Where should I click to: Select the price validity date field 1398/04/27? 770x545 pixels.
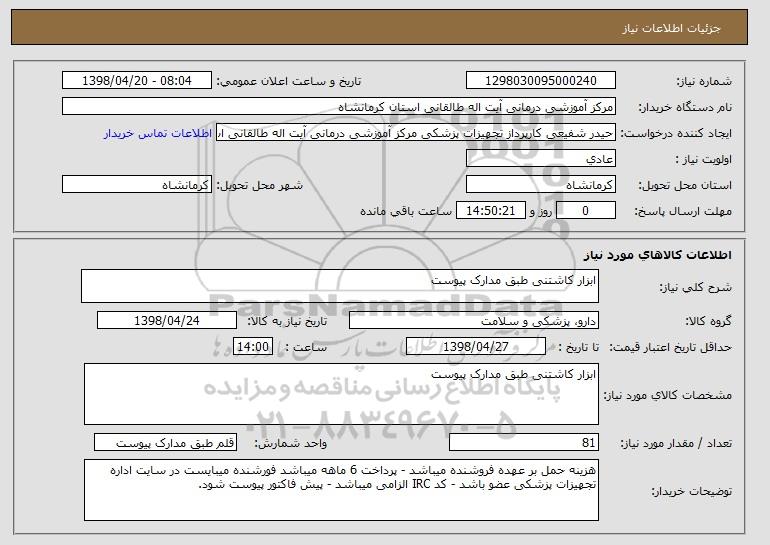pos(476,347)
